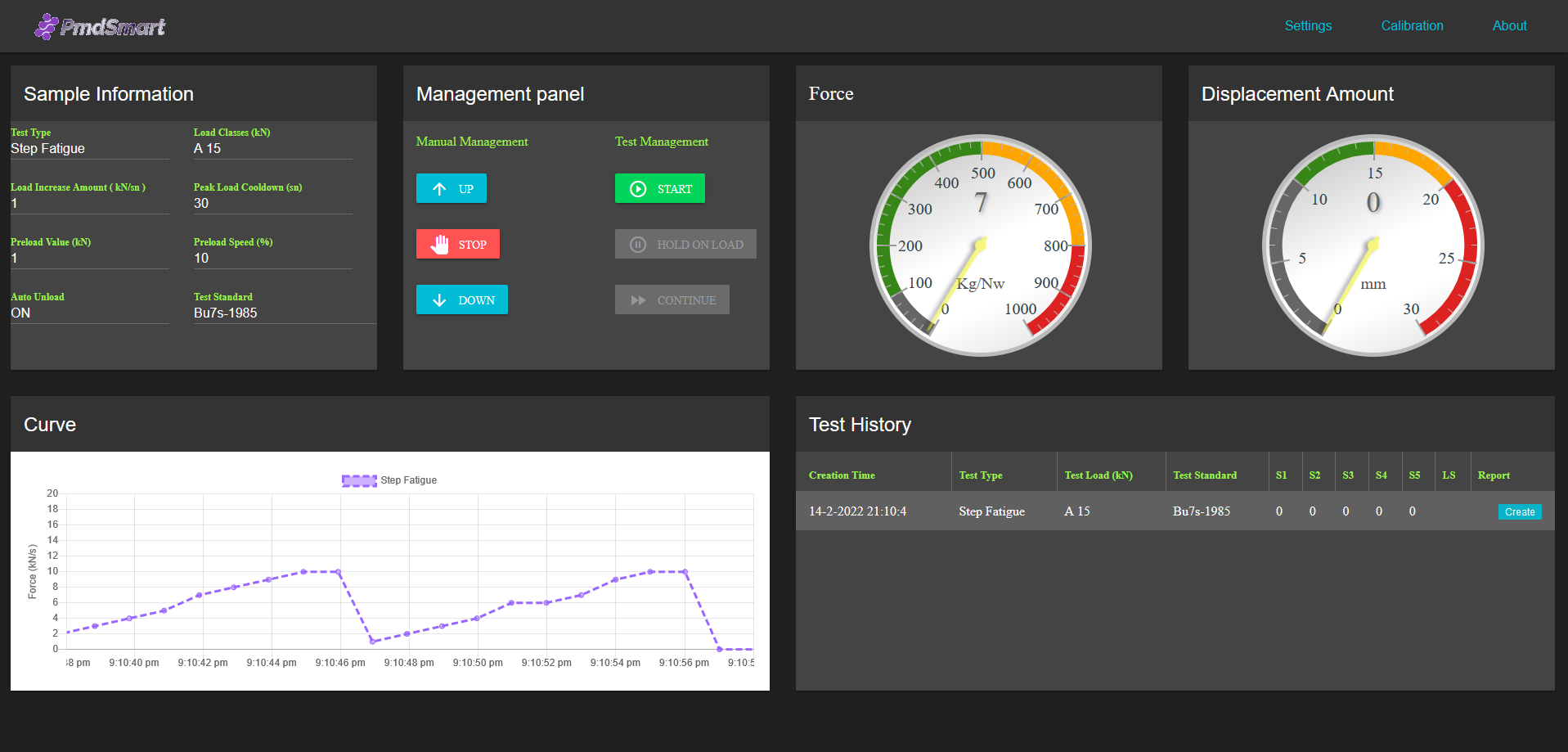Go to the Calibration page
Screen dimensions: 1568x752
click(x=1412, y=25)
